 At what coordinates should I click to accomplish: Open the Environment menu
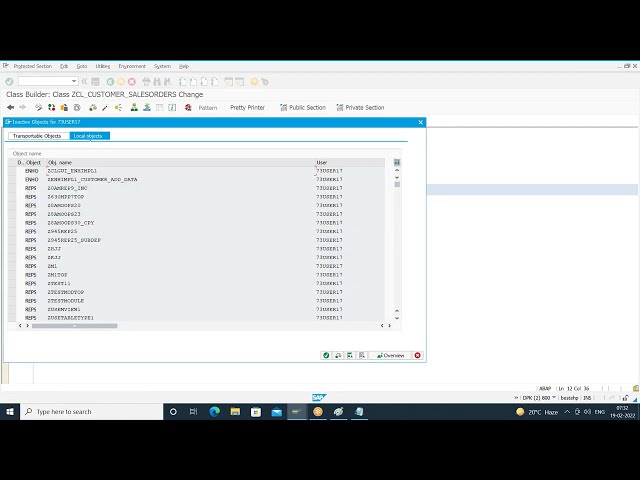click(132, 66)
